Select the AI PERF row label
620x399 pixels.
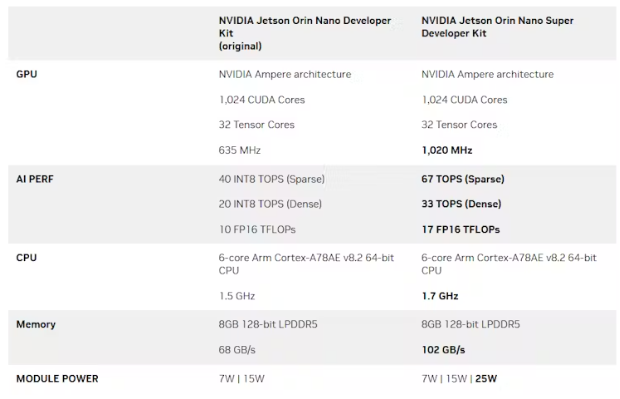(35, 179)
